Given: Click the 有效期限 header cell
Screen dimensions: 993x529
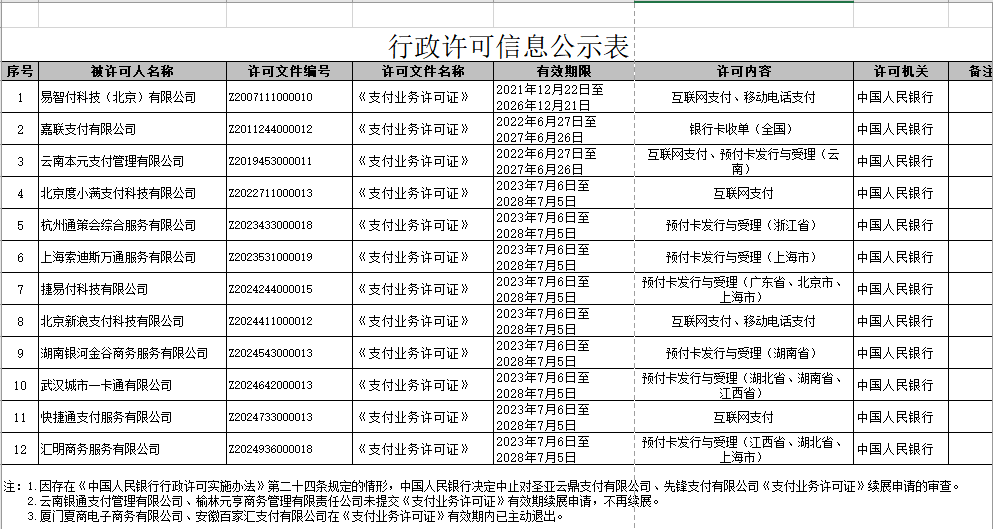Looking at the screenshot, I should click(564, 71).
